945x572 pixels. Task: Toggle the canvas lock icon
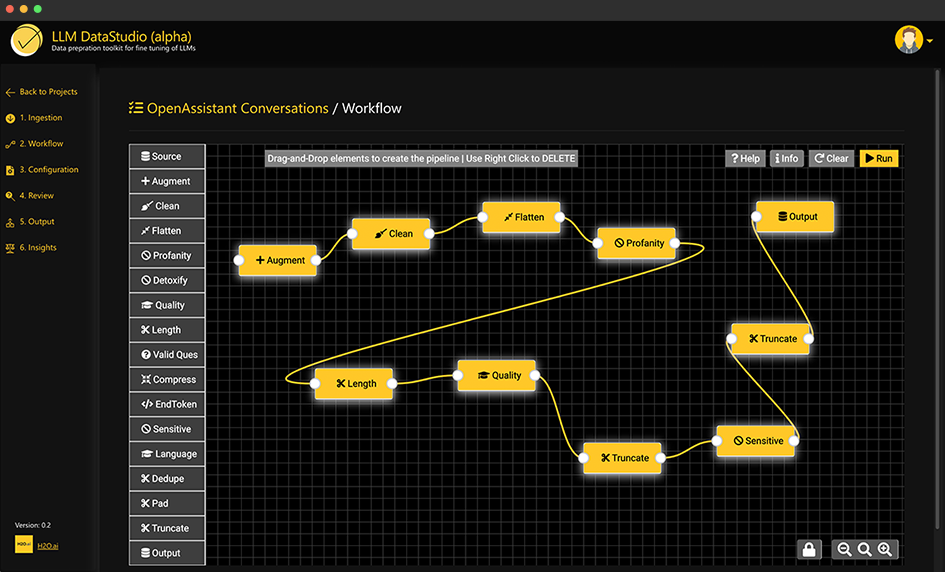click(809, 549)
